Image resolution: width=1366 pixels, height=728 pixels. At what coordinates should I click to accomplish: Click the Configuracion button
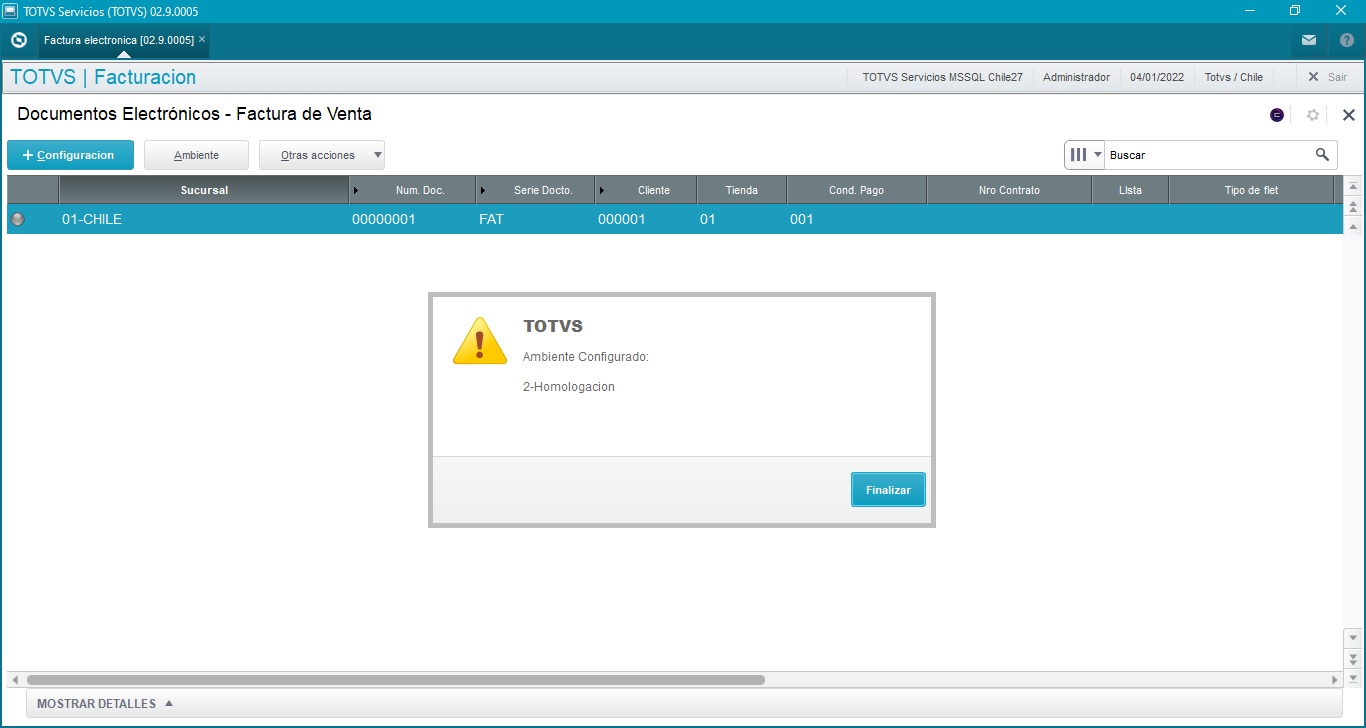click(x=70, y=155)
